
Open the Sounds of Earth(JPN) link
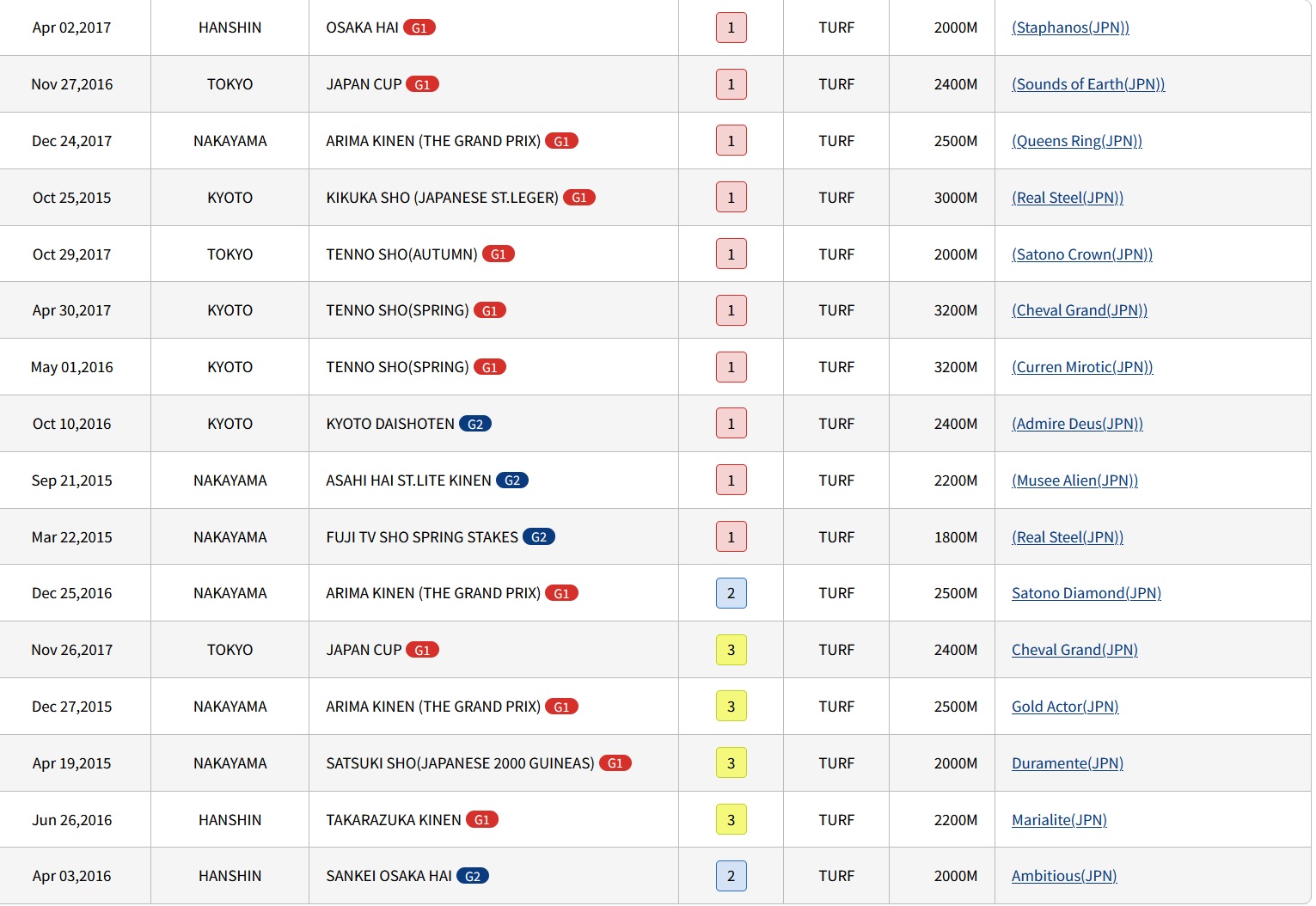tap(1088, 84)
